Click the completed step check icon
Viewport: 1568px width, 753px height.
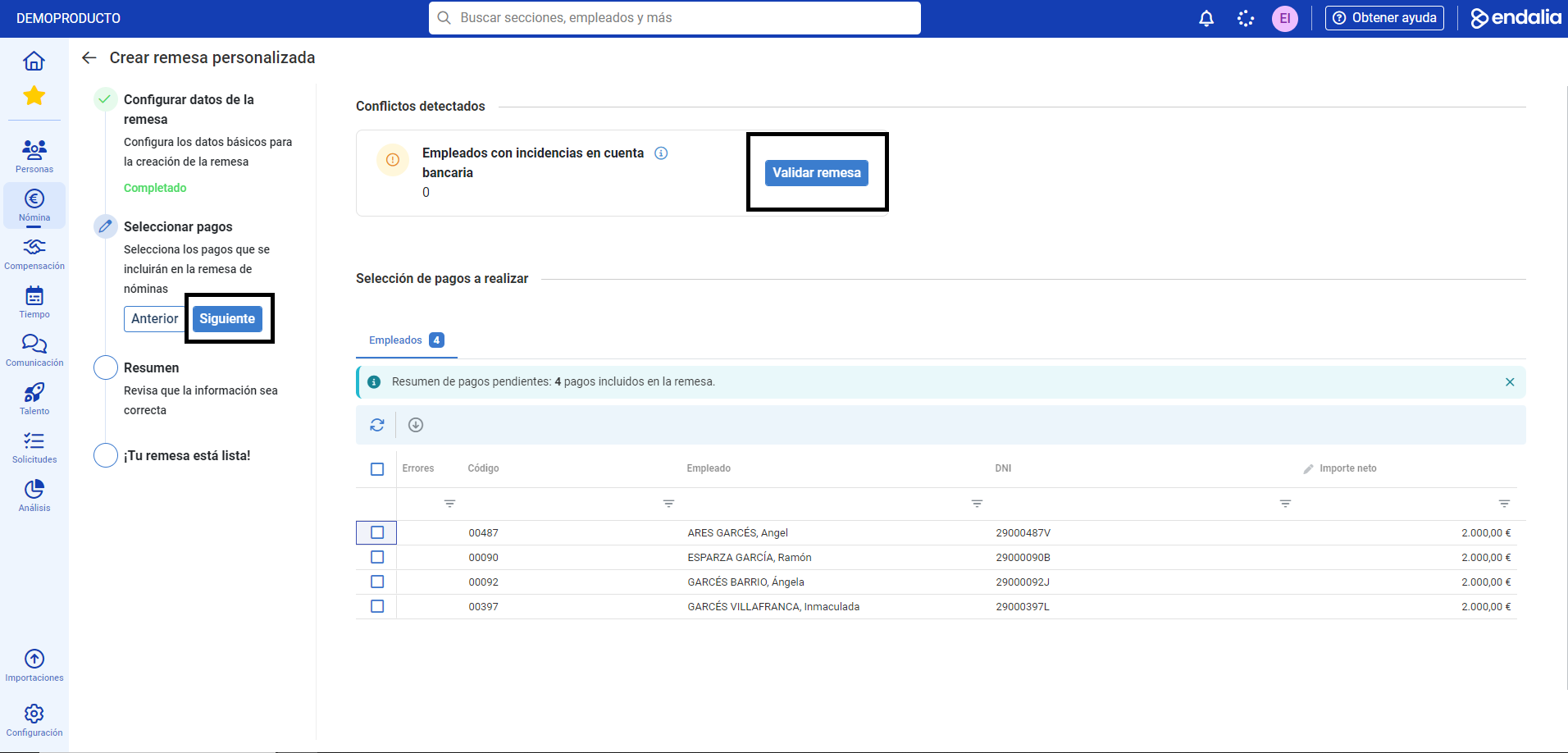tap(106, 99)
